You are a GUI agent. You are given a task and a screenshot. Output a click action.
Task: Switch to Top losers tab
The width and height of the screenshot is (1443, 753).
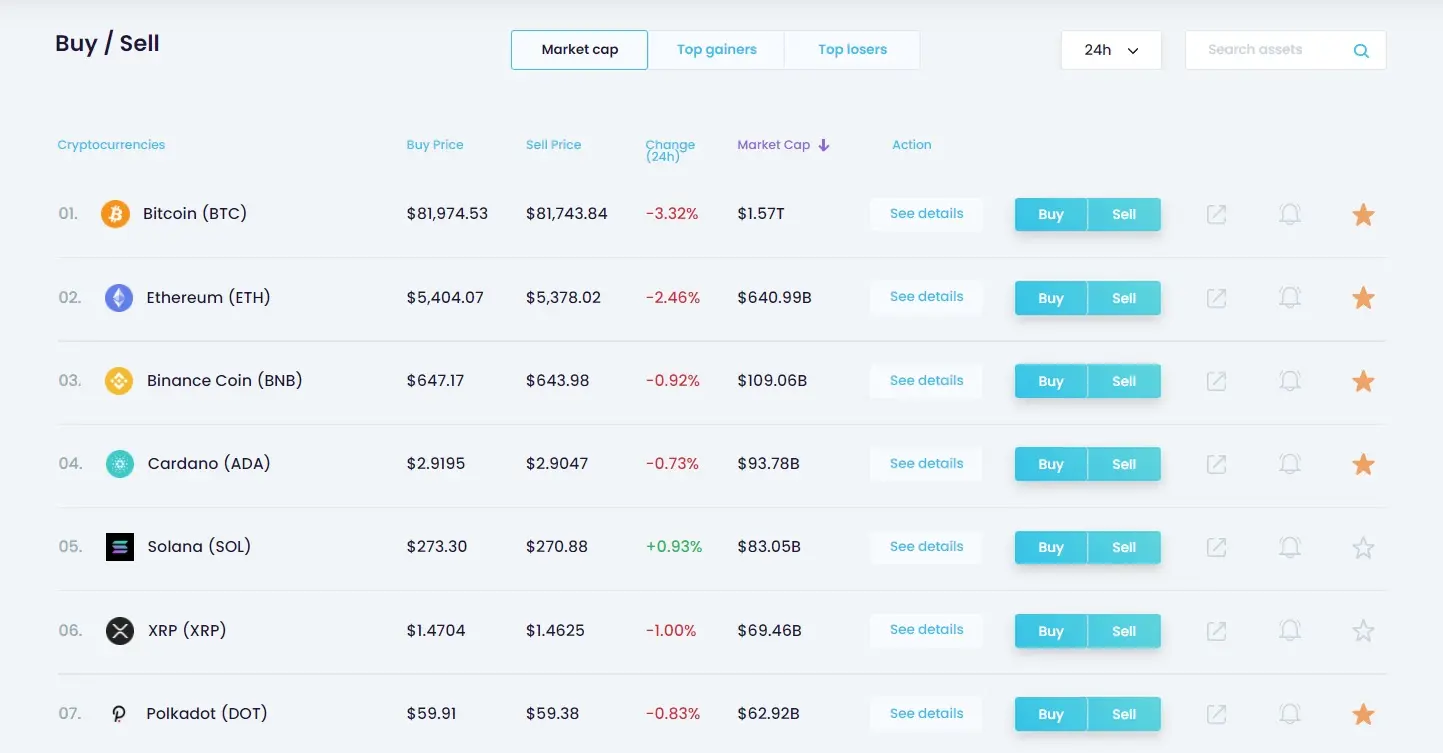tap(852, 50)
